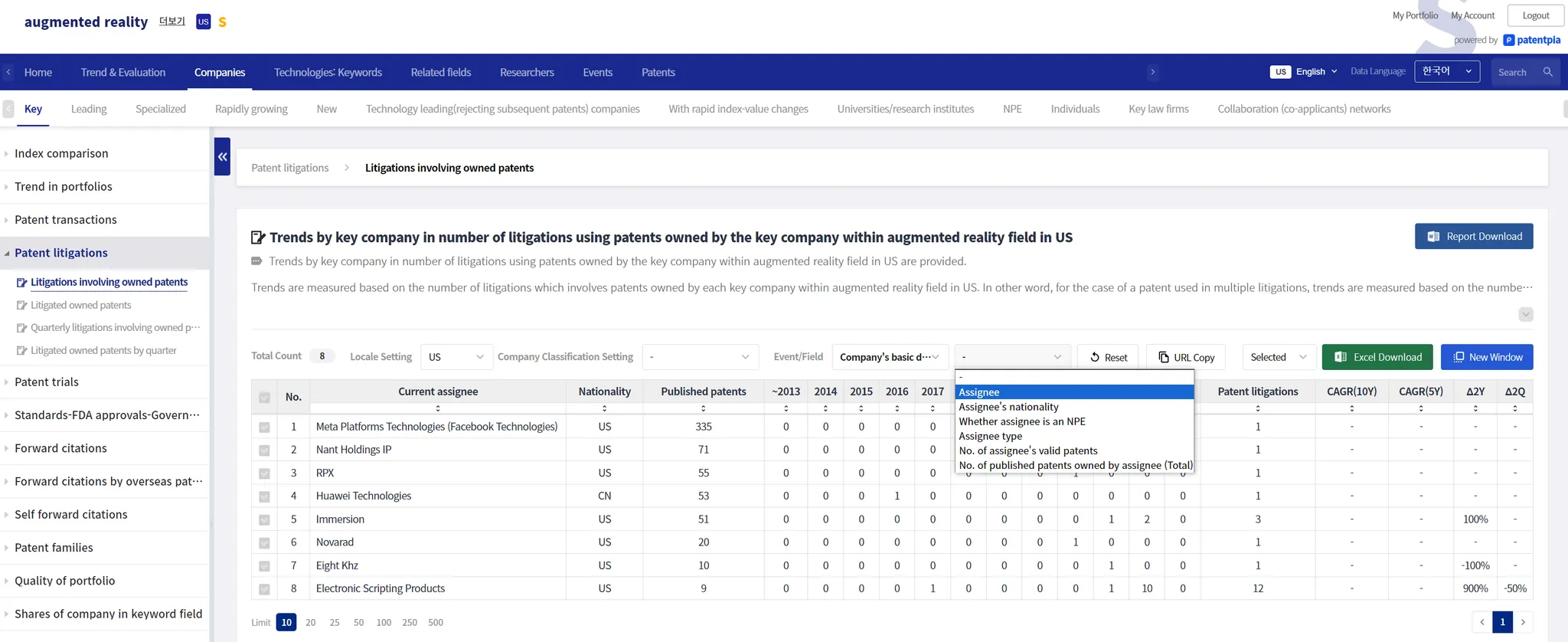Select No. of assignee's valid patents option
The image size is (1568, 642).
click(x=1074, y=450)
